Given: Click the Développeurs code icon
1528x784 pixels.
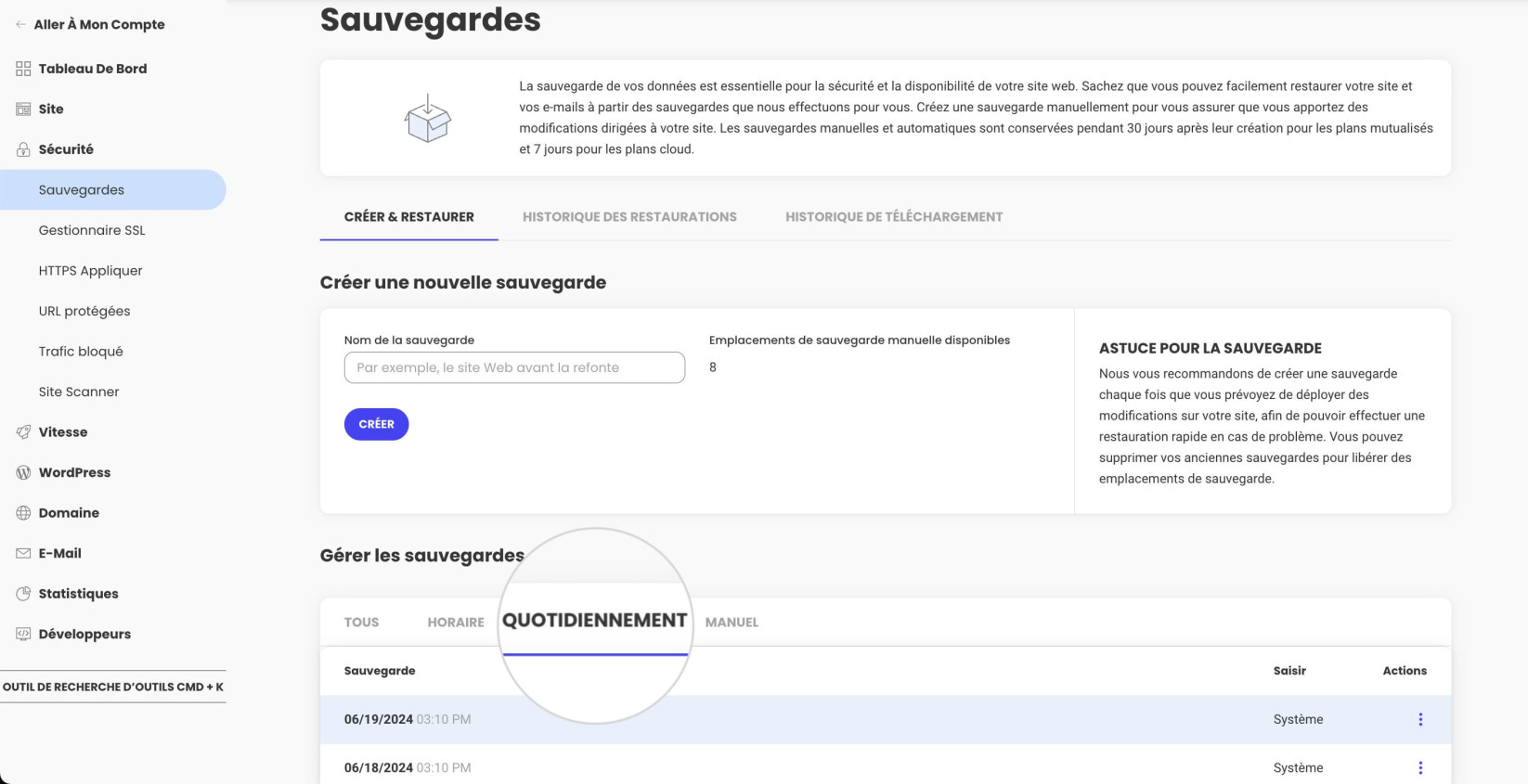Looking at the screenshot, I should point(23,634).
